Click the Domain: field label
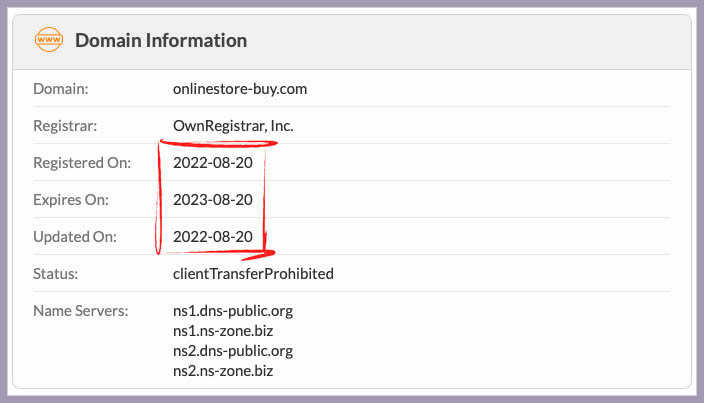This screenshot has width=704, height=403. point(61,89)
